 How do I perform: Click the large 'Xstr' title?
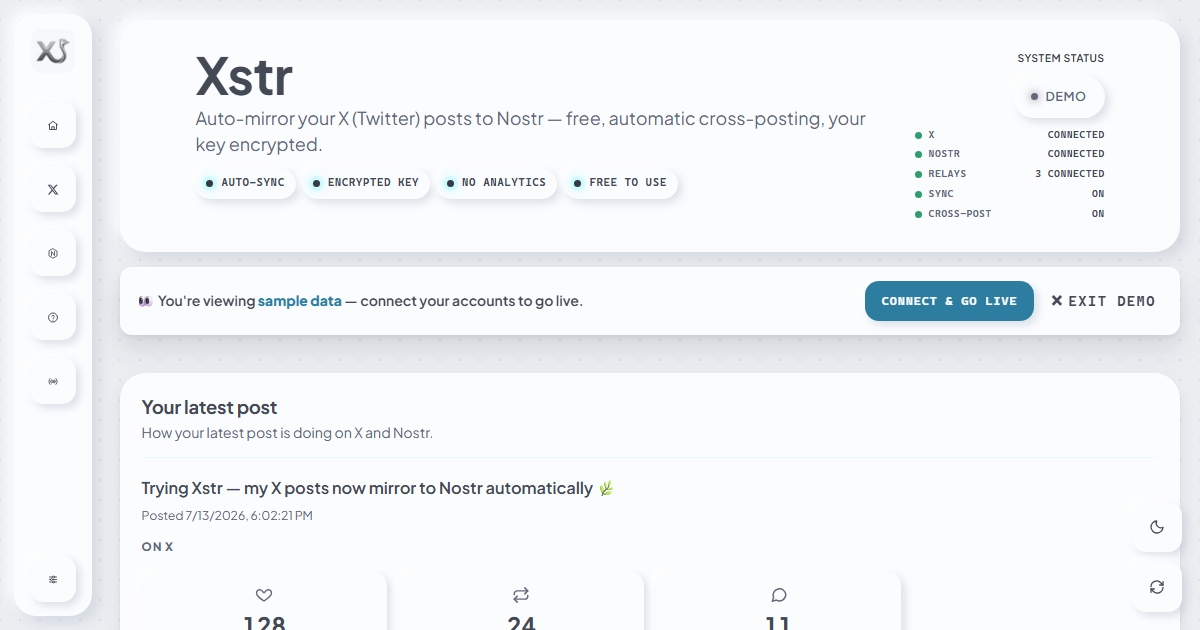click(244, 74)
